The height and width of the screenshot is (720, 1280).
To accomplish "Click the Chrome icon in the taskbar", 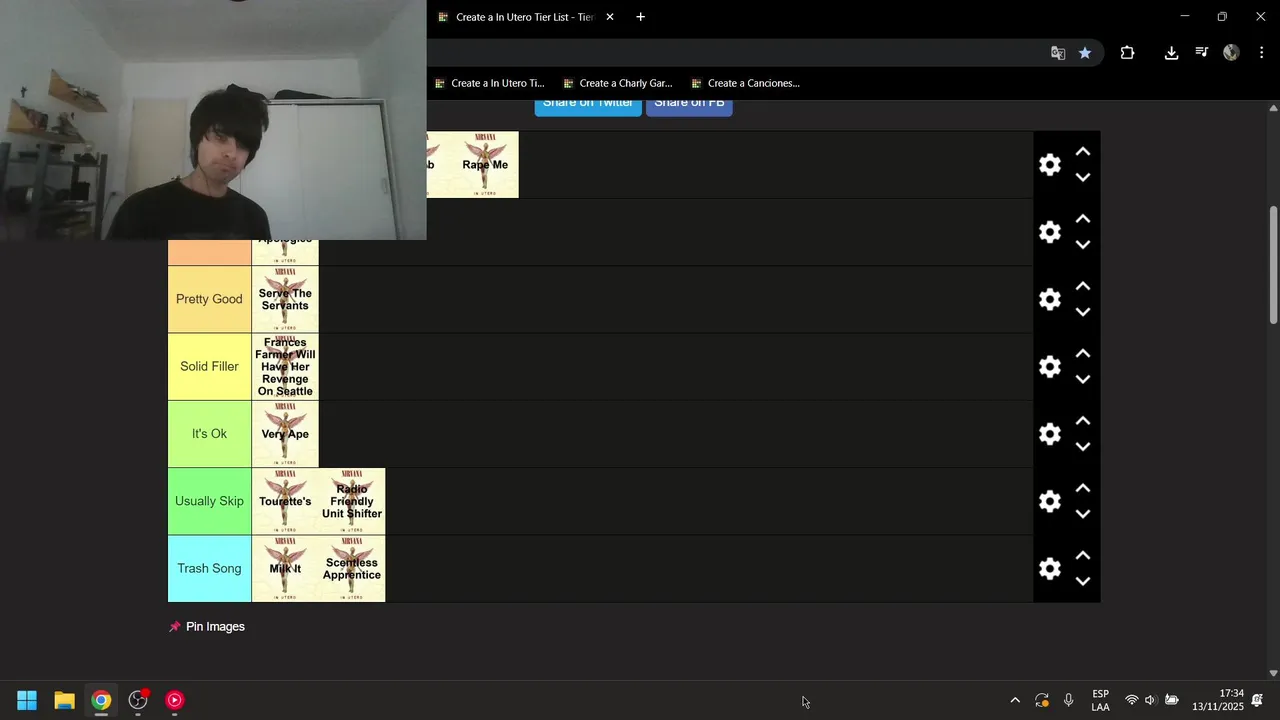I will (101, 700).
